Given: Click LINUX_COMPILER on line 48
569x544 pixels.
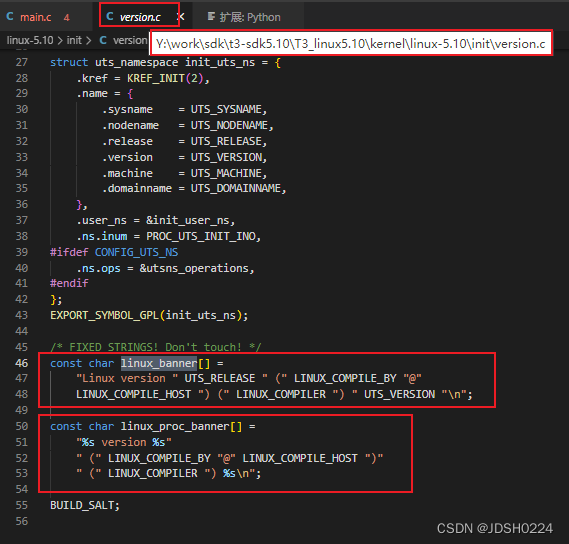Looking at the screenshot, I should 281,394.
